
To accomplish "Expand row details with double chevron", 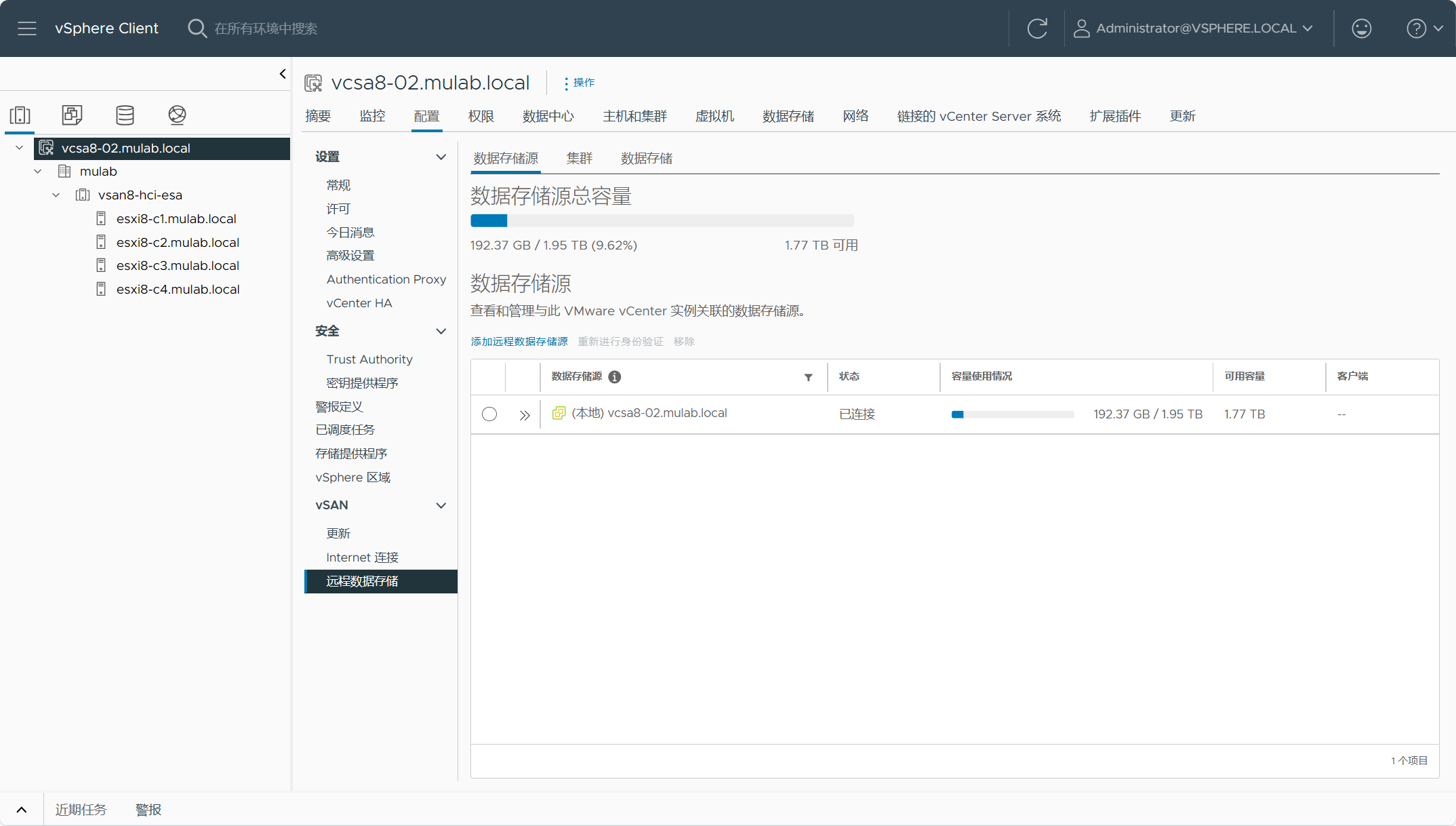I will pos(524,415).
